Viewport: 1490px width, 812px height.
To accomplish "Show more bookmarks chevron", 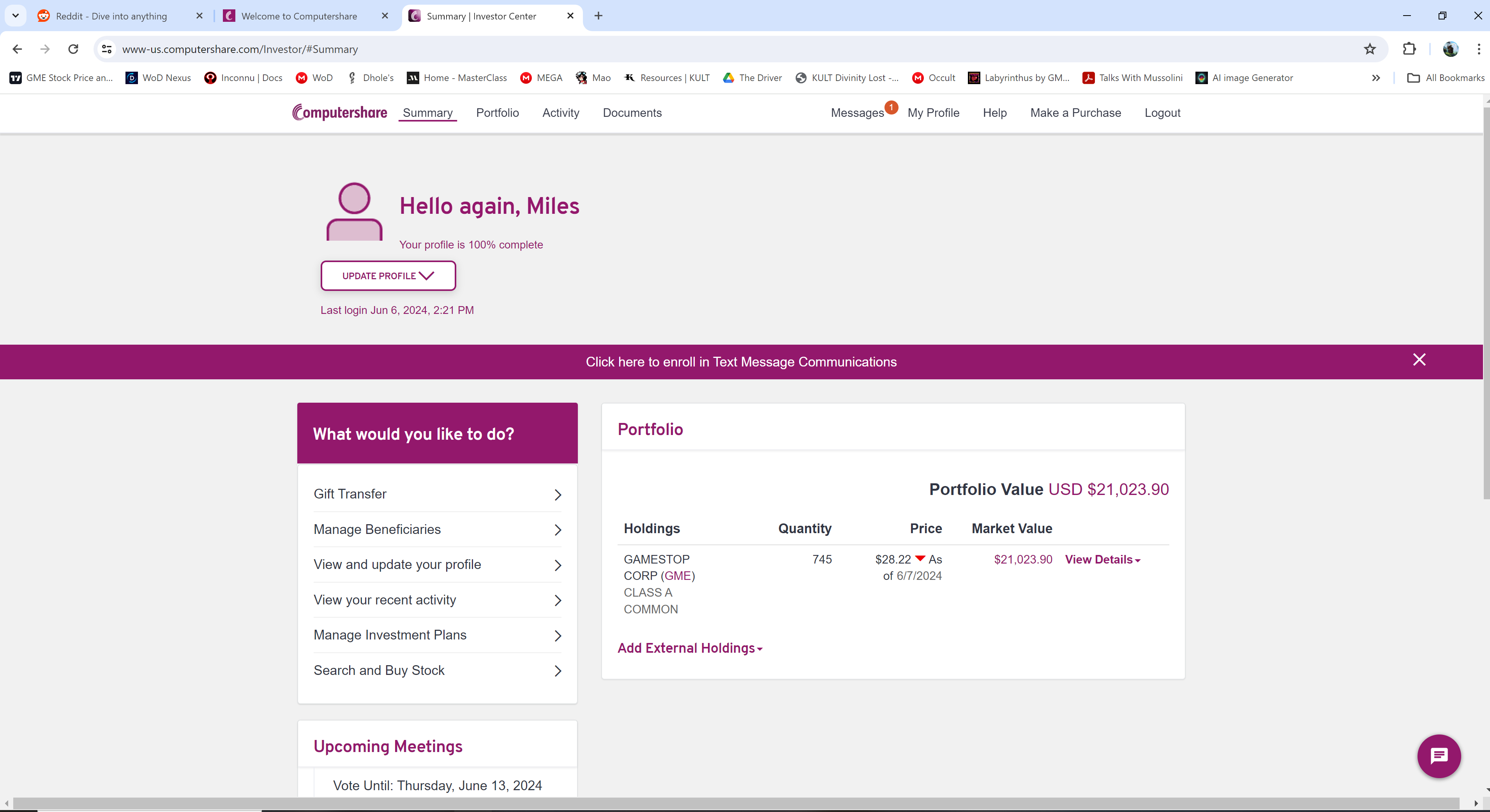I will pyautogui.click(x=1376, y=78).
